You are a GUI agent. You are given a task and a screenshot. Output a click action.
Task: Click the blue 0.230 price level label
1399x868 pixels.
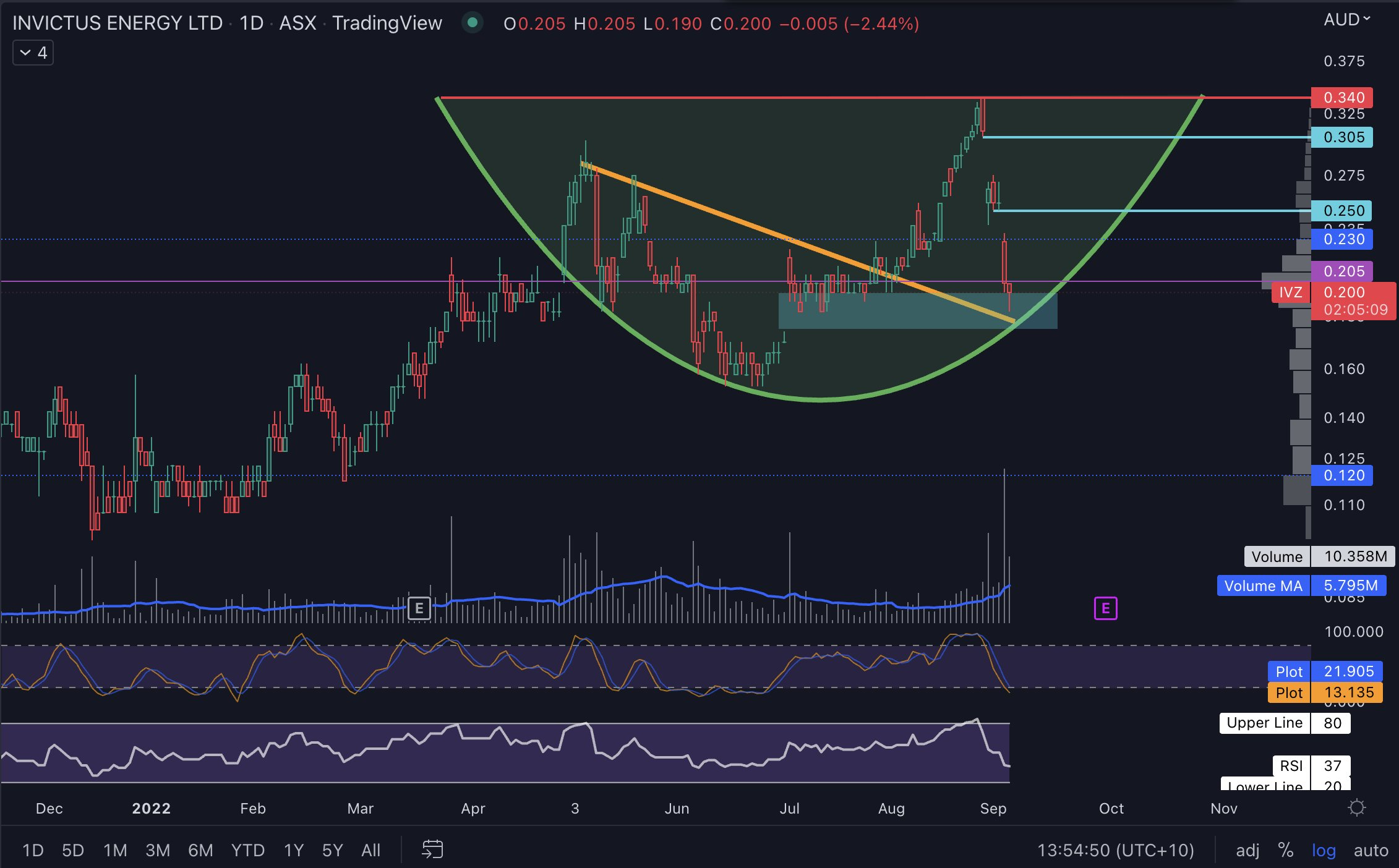[1343, 239]
